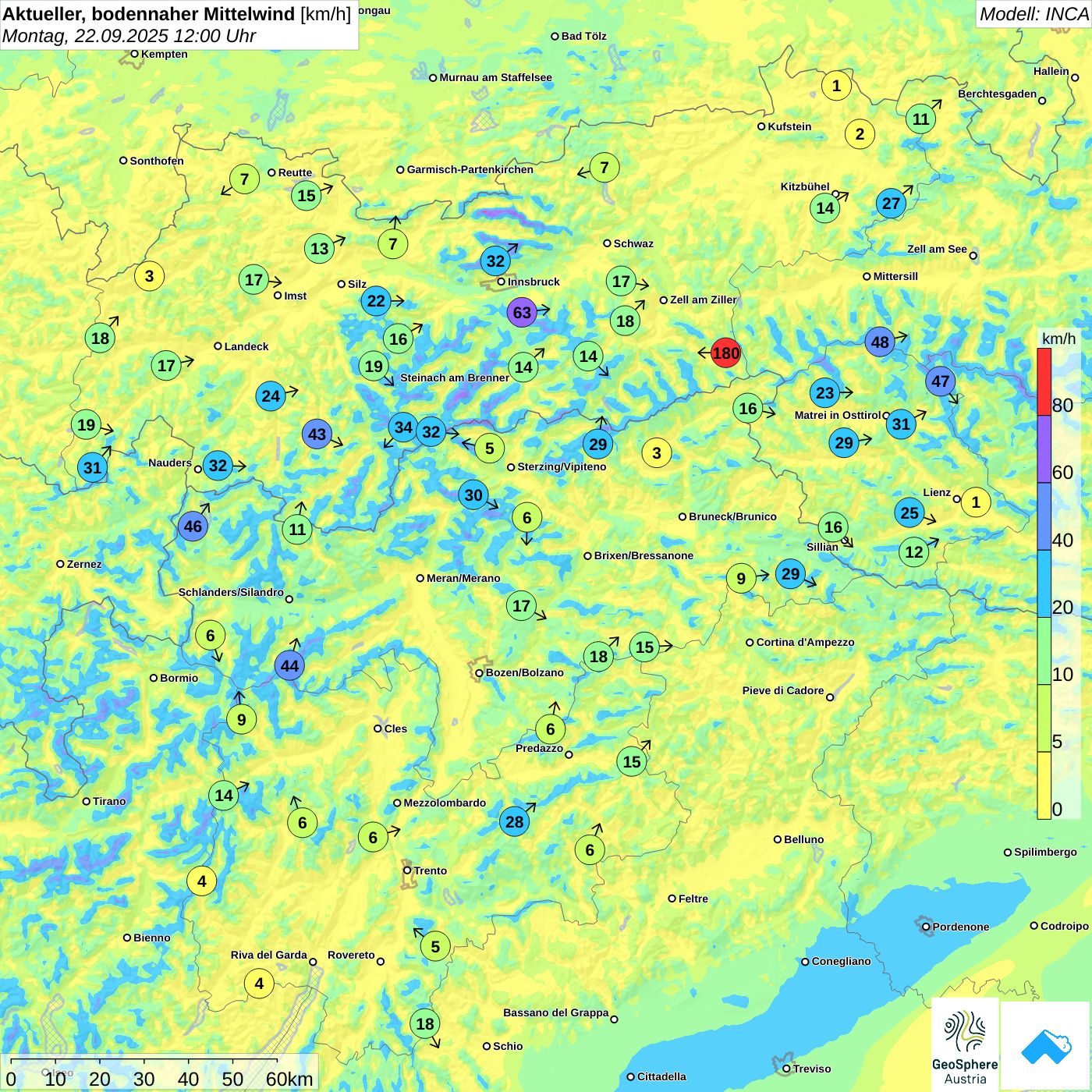Viewport: 1092px width, 1092px height.
Task: Select the 28 km/h marker near Mezzolombardo
Action: tap(515, 821)
